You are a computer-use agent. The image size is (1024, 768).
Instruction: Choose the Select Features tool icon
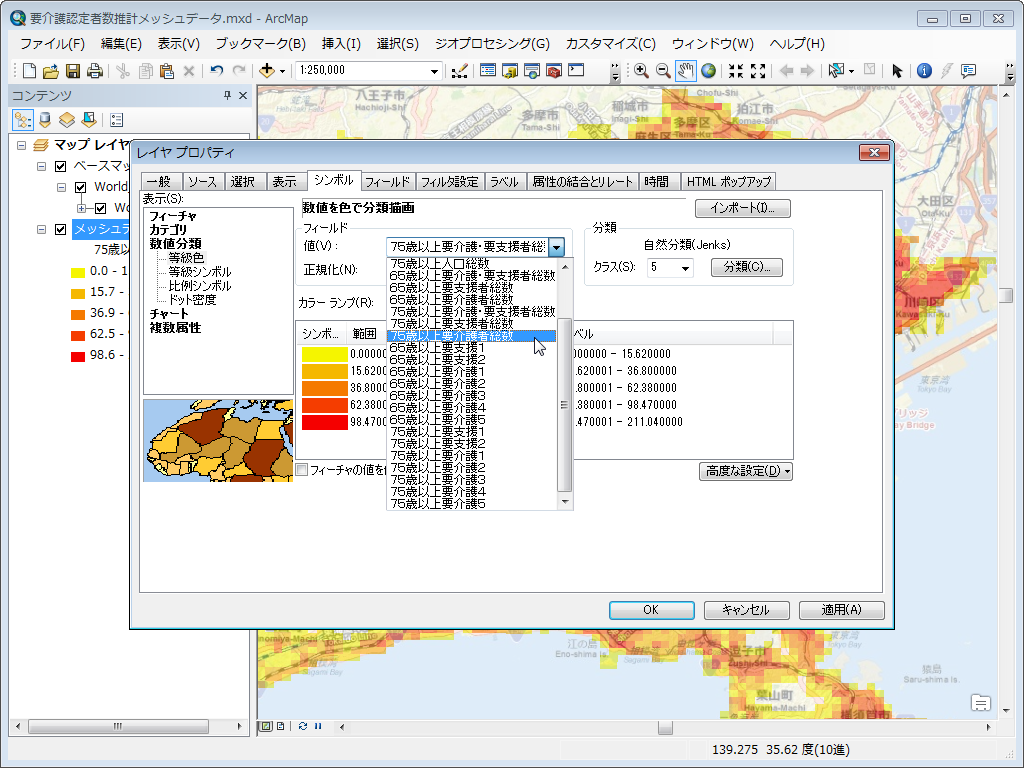pyautogui.click(x=836, y=71)
